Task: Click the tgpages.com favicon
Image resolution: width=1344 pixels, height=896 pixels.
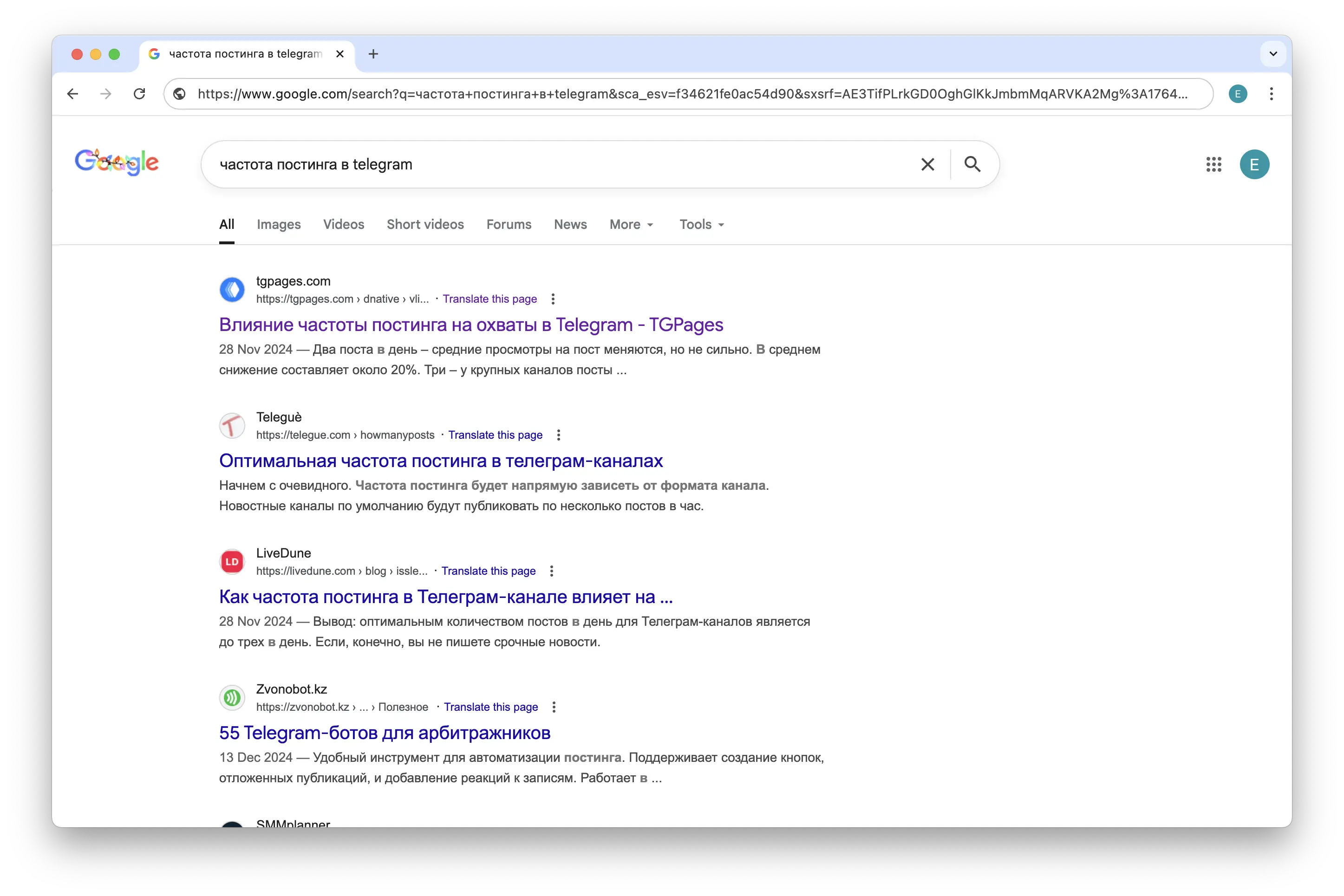Action: [x=232, y=290]
